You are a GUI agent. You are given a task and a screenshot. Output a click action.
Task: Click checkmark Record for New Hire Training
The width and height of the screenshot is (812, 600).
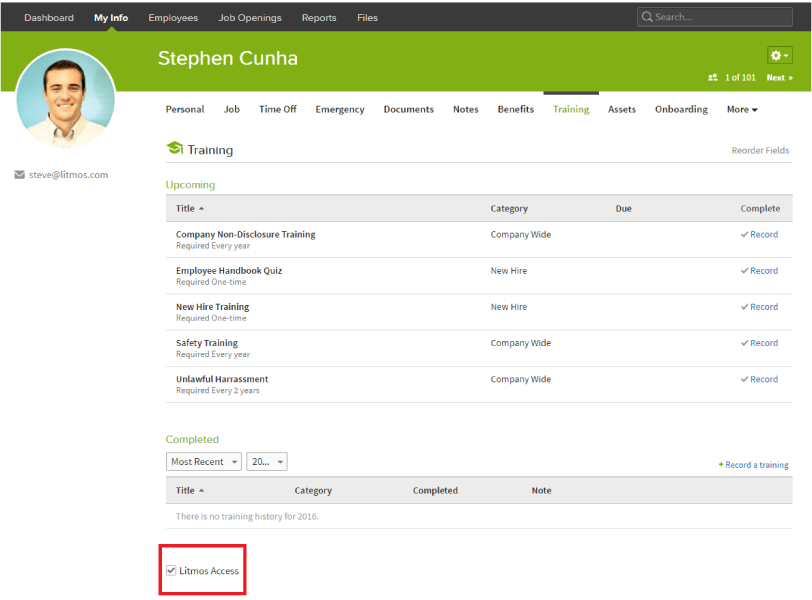[x=759, y=307]
